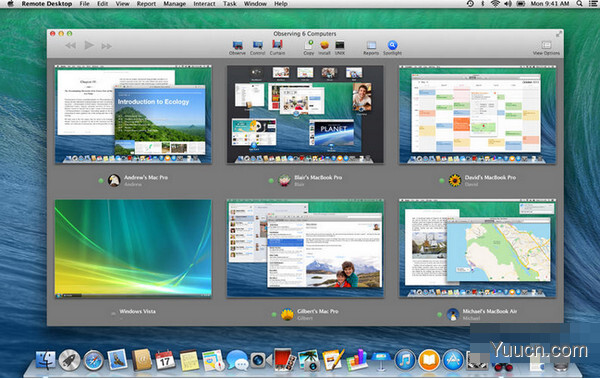Open the Task menu

(x=230, y=4)
